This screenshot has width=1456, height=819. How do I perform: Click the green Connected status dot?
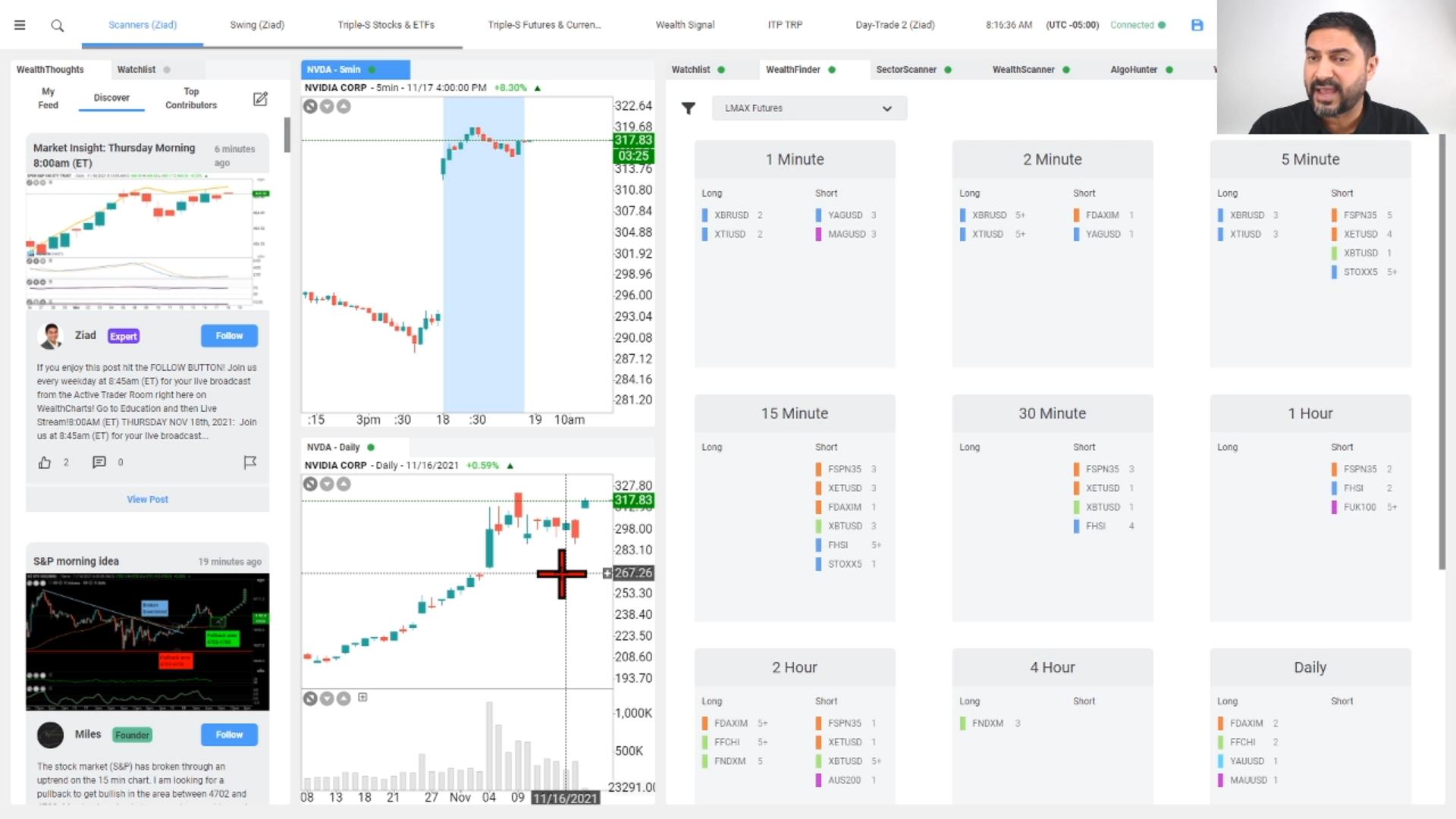tap(1162, 25)
